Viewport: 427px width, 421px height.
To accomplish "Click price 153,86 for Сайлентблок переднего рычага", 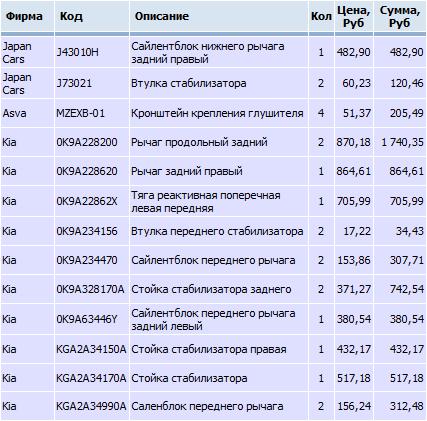I will [354, 260].
